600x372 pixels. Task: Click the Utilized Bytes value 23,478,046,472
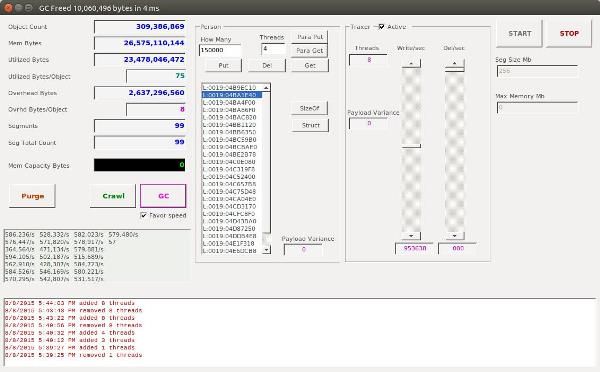pyautogui.click(x=140, y=60)
